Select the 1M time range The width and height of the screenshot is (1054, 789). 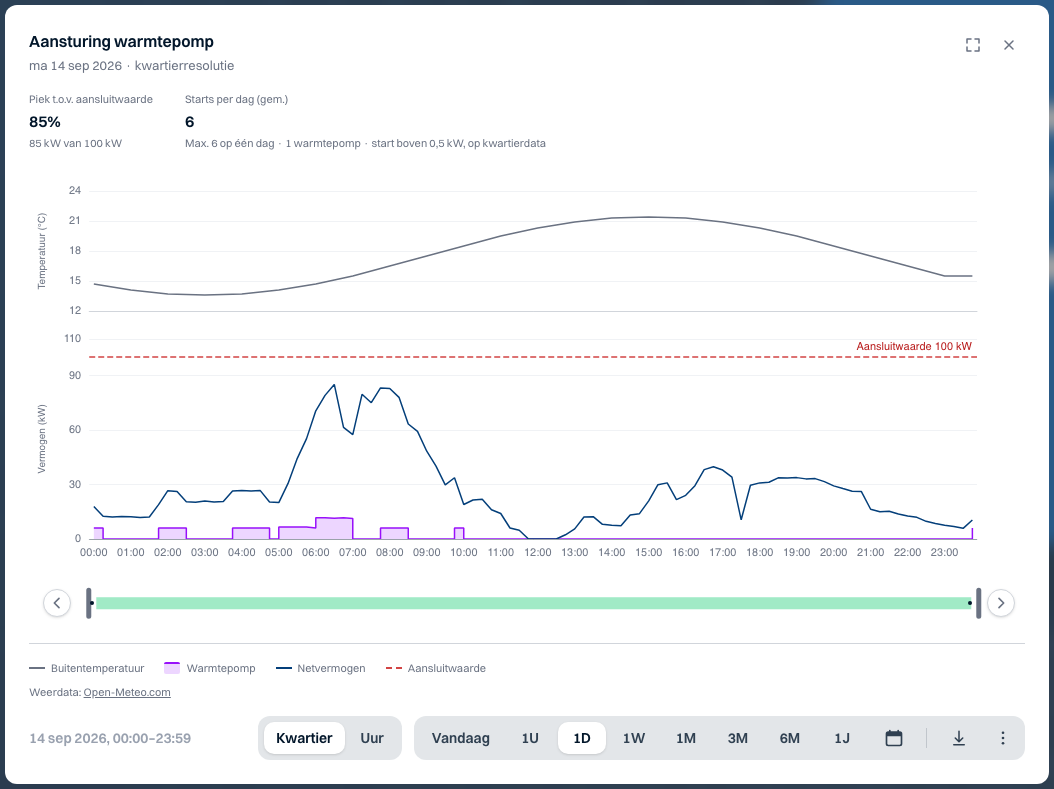[686, 738]
